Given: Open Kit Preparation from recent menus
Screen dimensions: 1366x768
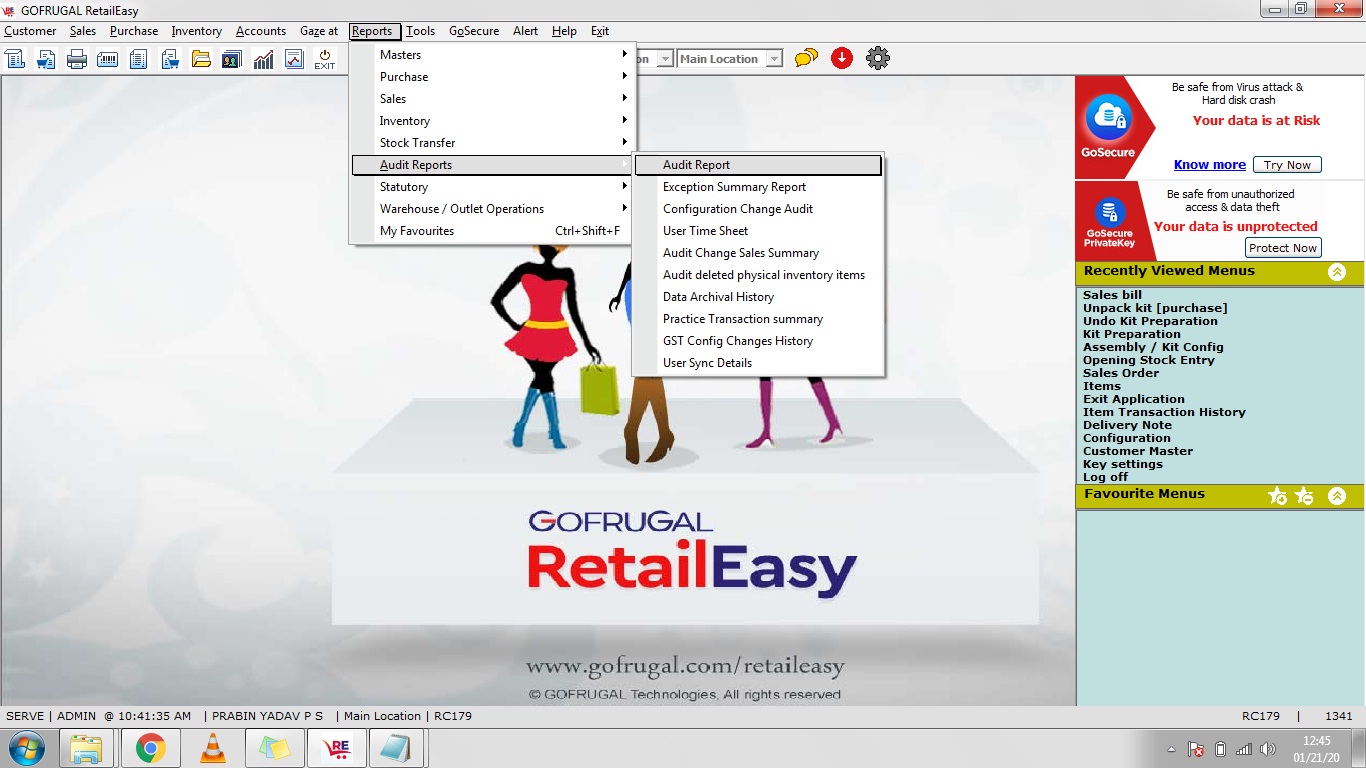Looking at the screenshot, I should [x=1132, y=334].
